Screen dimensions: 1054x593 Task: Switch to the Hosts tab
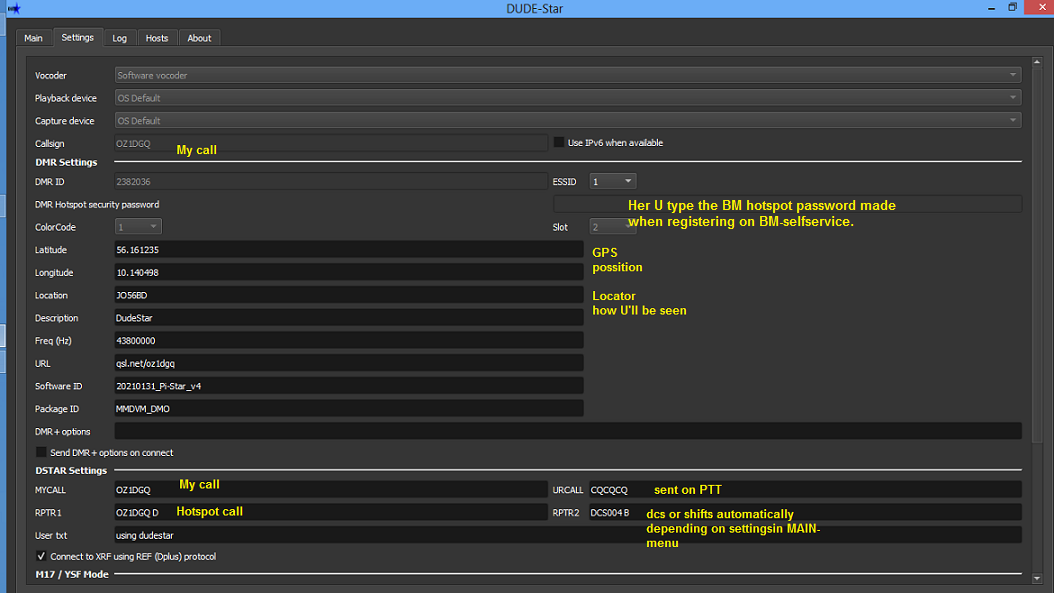(157, 38)
